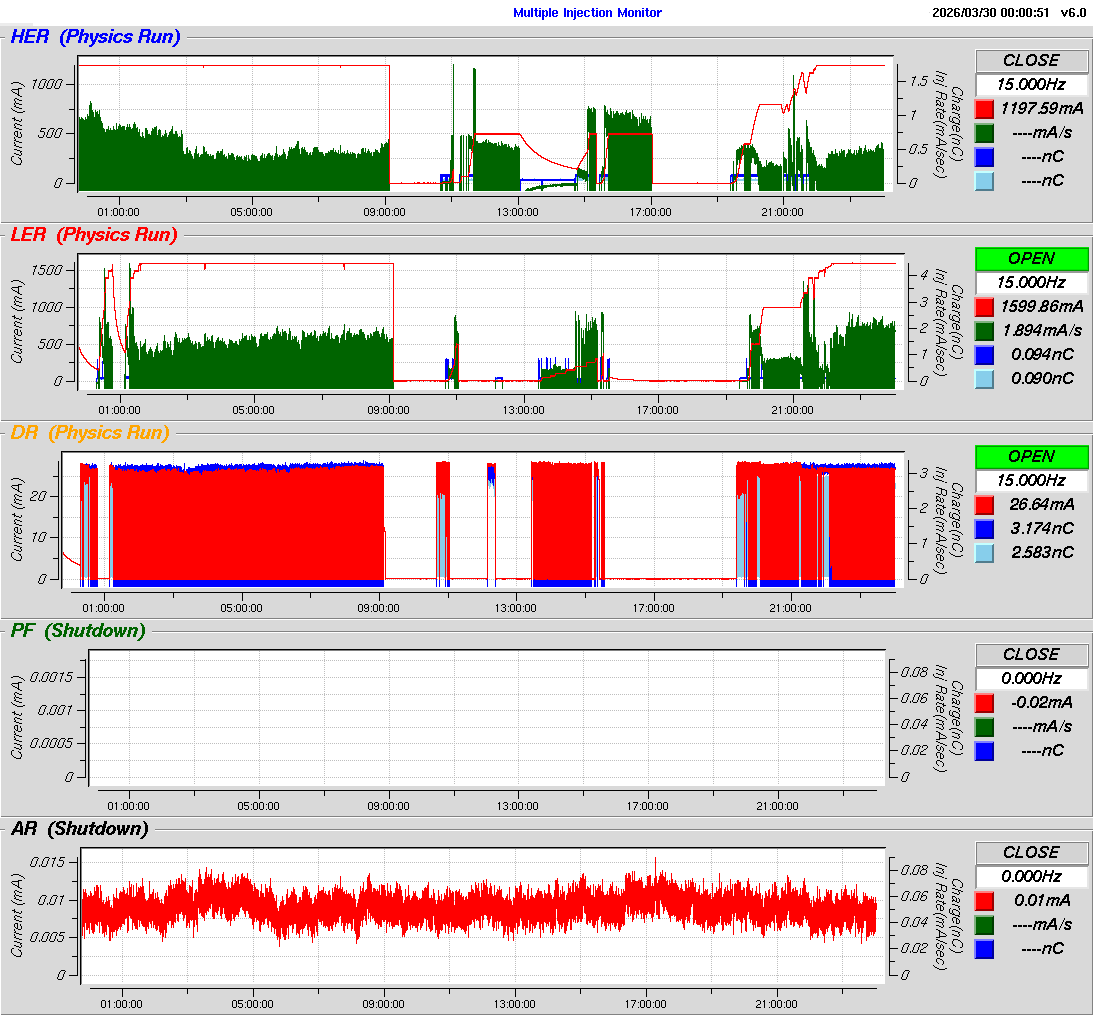Image resolution: width=1093 pixels, height=1015 pixels.
Task: Click the HER (Physics Run) panel title
Action: pos(95,37)
